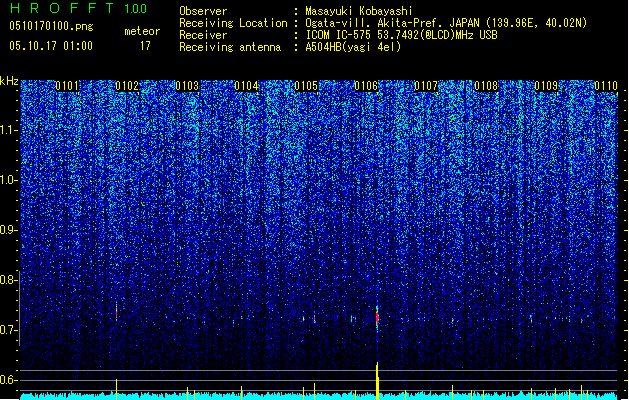Image resolution: width=629 pixels, height=400 pixels.
Task: Click the red meteor echo near 0102
Action: coord(116,311)
